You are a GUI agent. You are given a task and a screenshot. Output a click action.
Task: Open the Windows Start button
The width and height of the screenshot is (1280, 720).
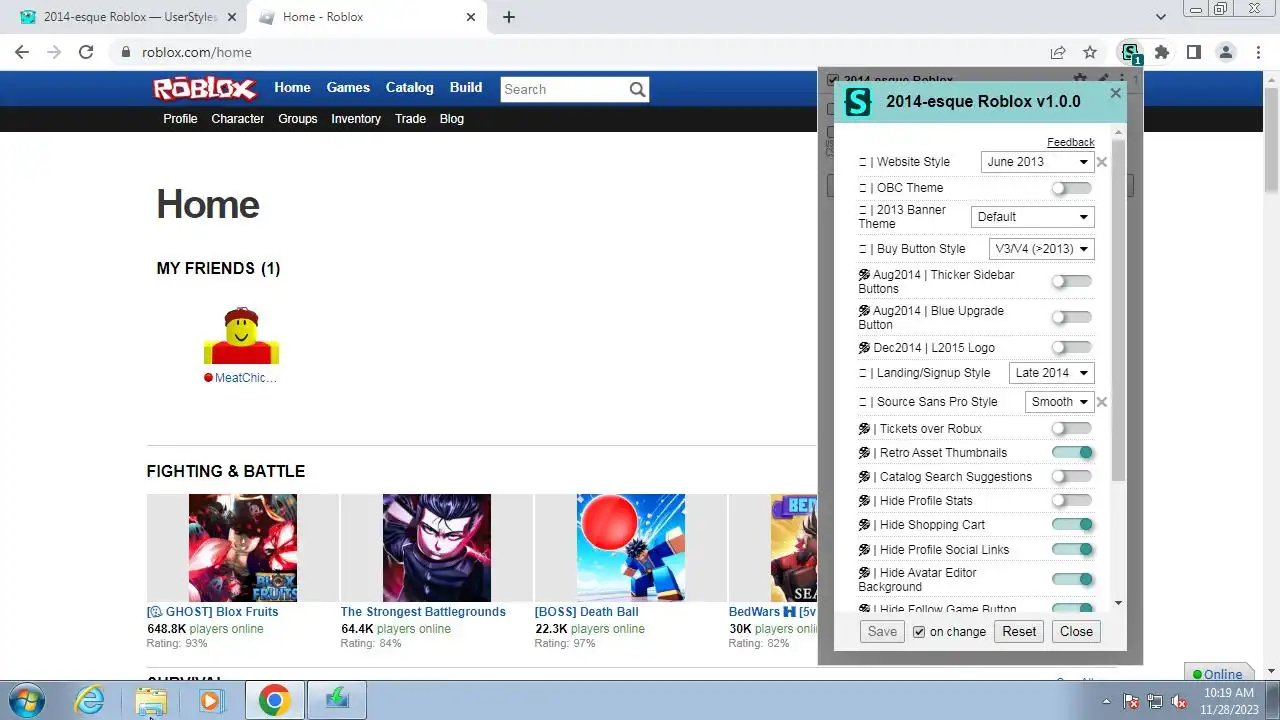click(x=26, y=700)
